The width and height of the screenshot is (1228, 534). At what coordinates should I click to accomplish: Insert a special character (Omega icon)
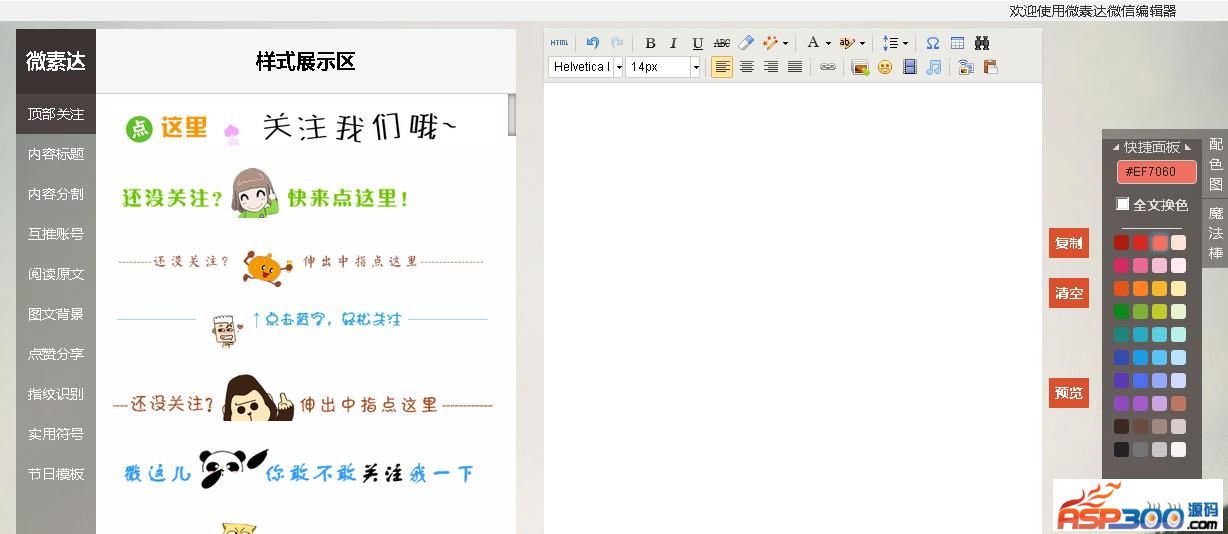pos(933,43)
